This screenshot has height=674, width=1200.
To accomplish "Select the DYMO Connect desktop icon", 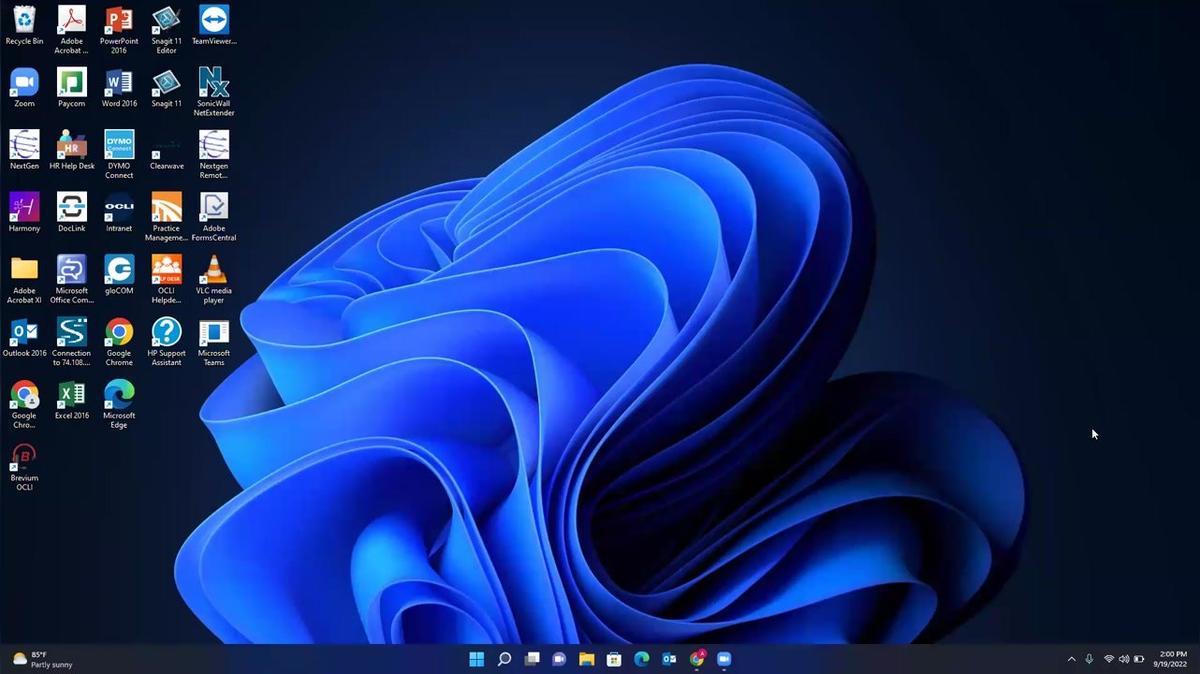I will pyautogui.click(x=119, y=145).
